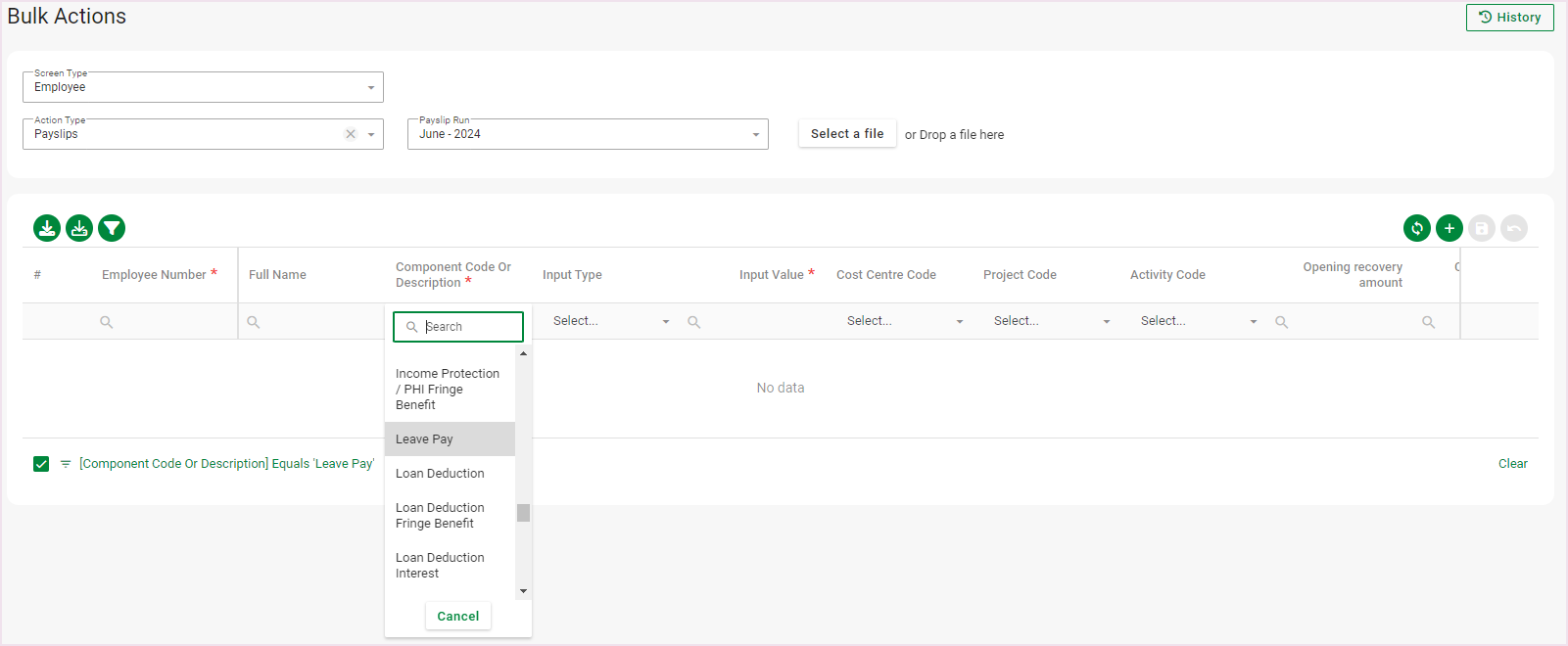
Task: Pick Loan Deduction Interest option
Action: [x=440, y=565]
